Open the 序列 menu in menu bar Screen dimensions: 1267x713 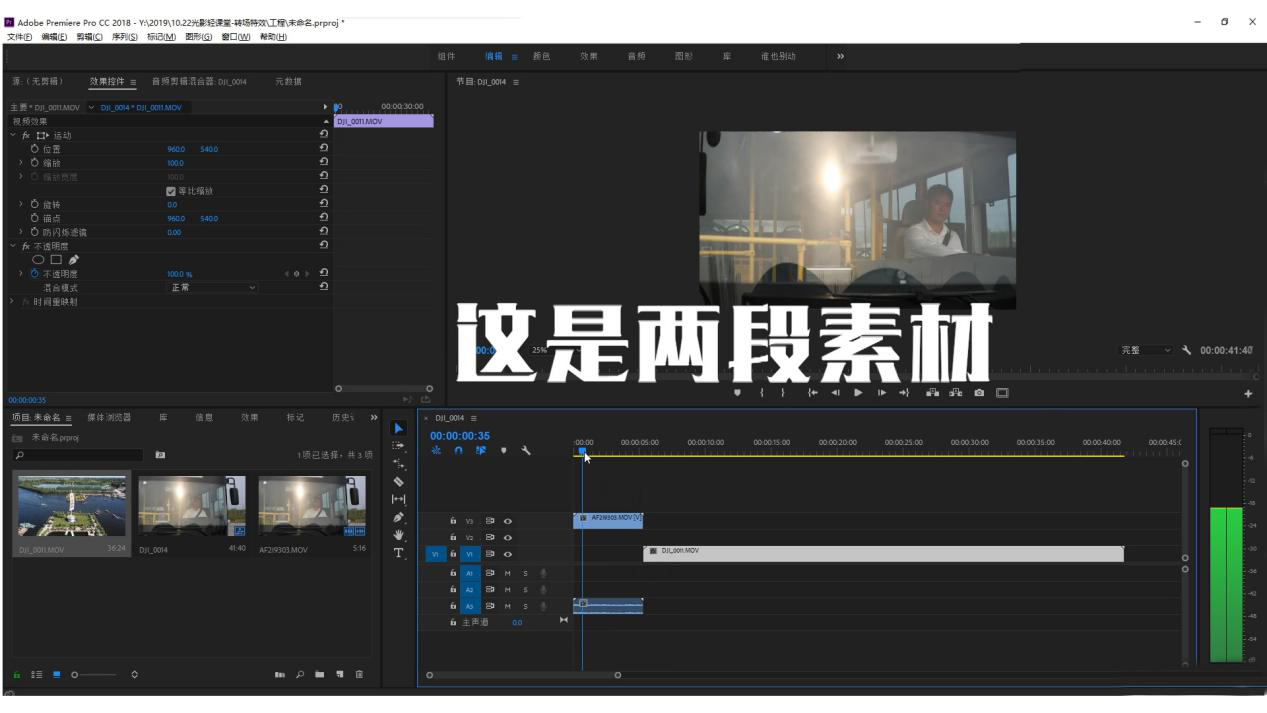click(x=123, y=37)
